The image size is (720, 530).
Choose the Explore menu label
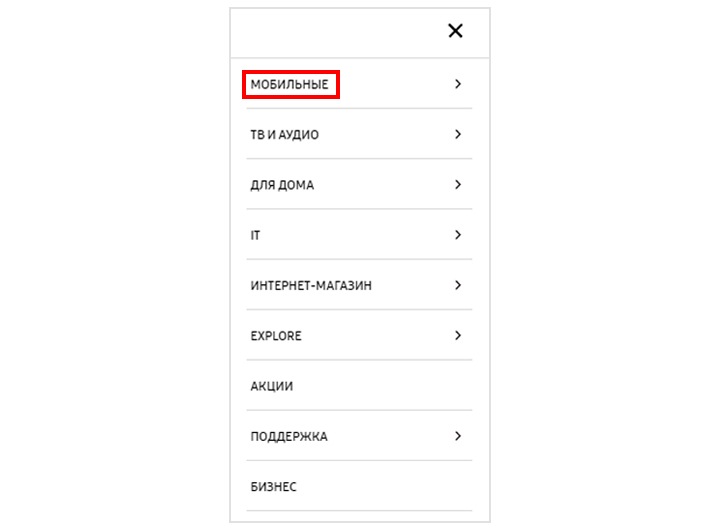click(276, 336)
